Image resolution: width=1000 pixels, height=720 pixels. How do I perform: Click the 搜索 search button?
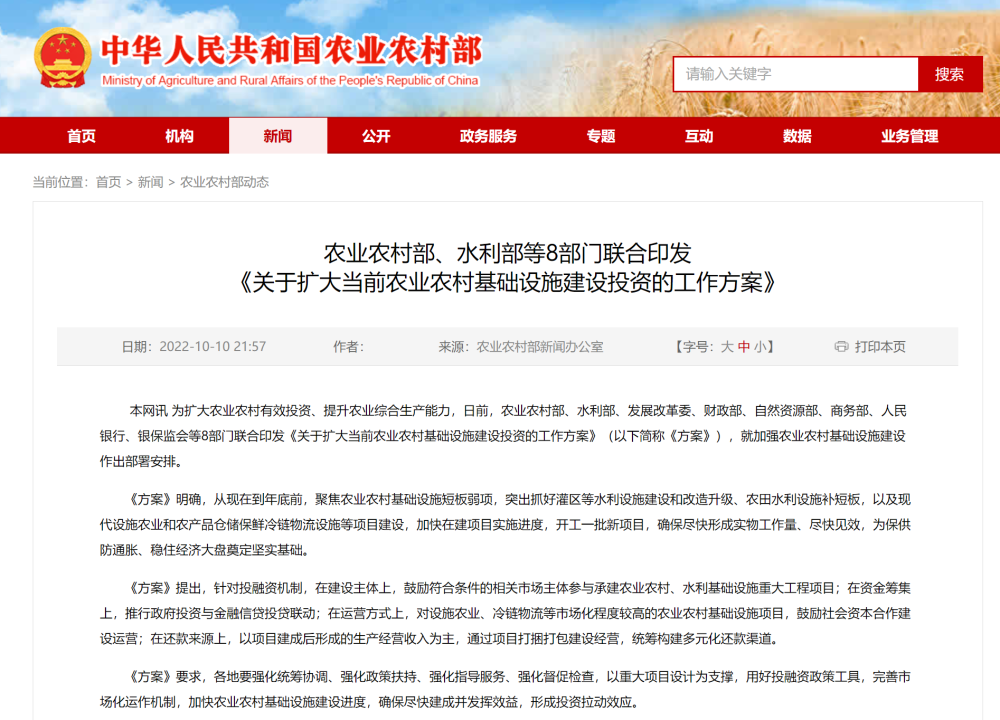pyautogui.click(x=949, y=74)
